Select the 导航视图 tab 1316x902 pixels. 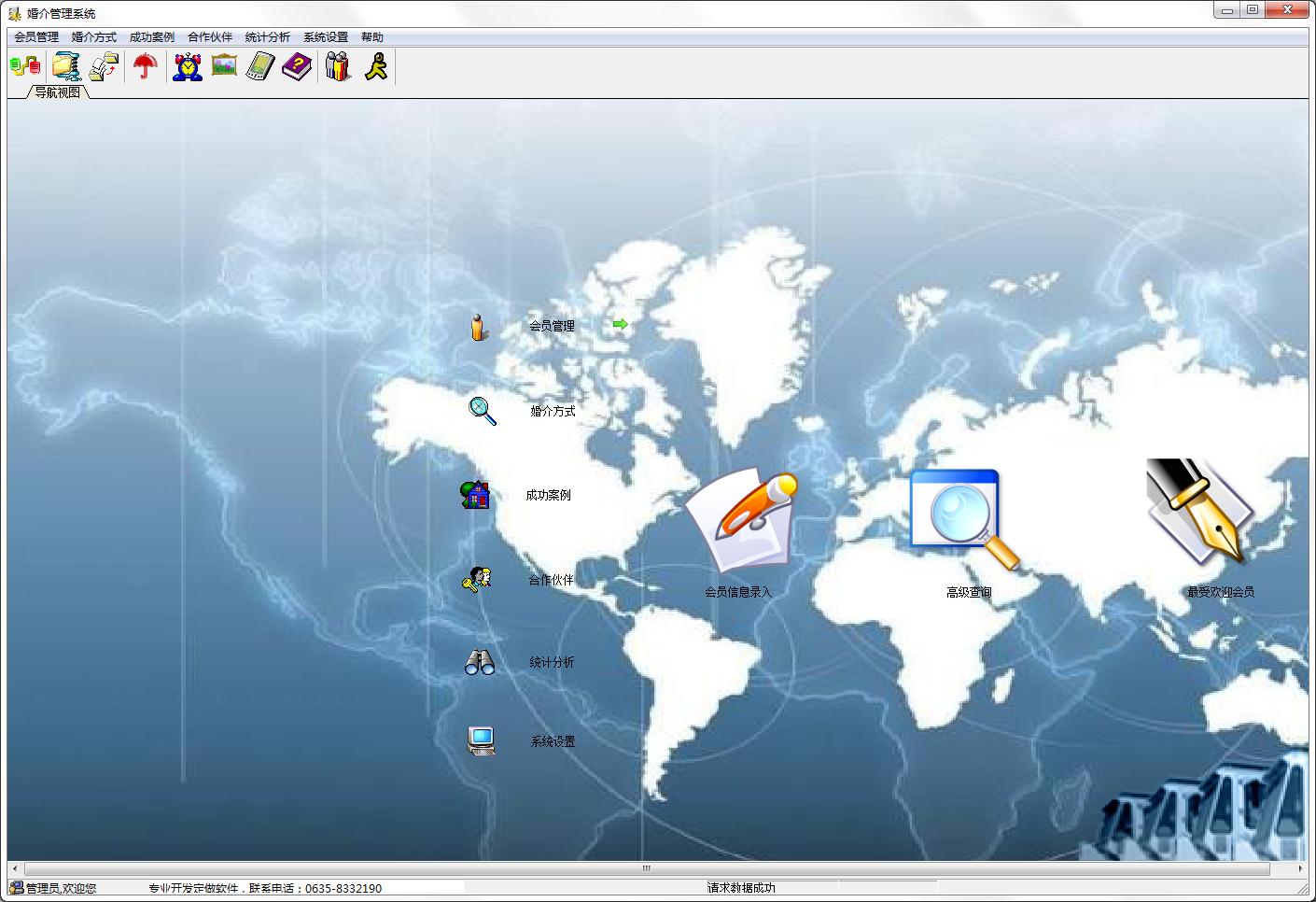58,92
